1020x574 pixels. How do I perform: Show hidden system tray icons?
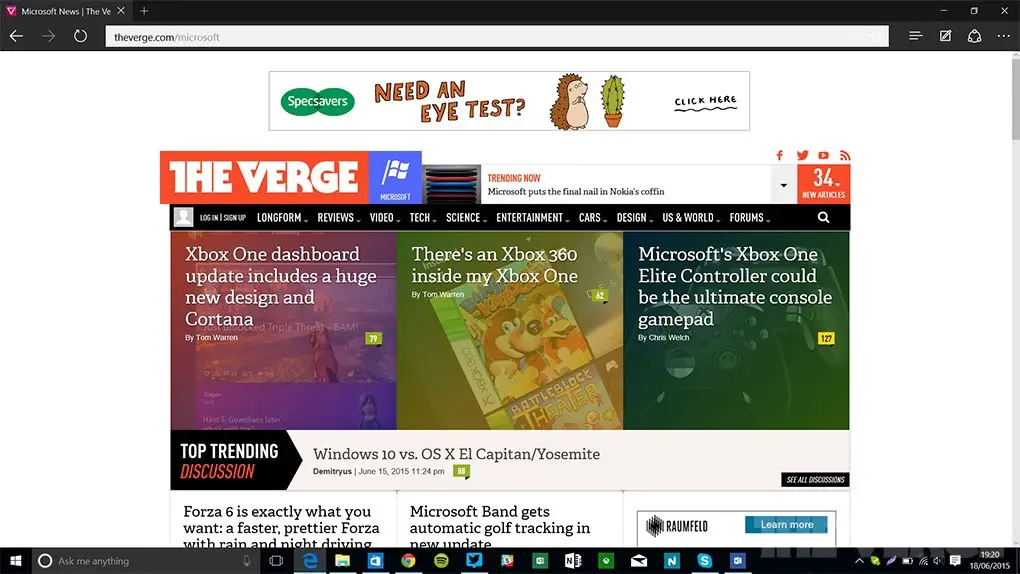pos(859,560)
